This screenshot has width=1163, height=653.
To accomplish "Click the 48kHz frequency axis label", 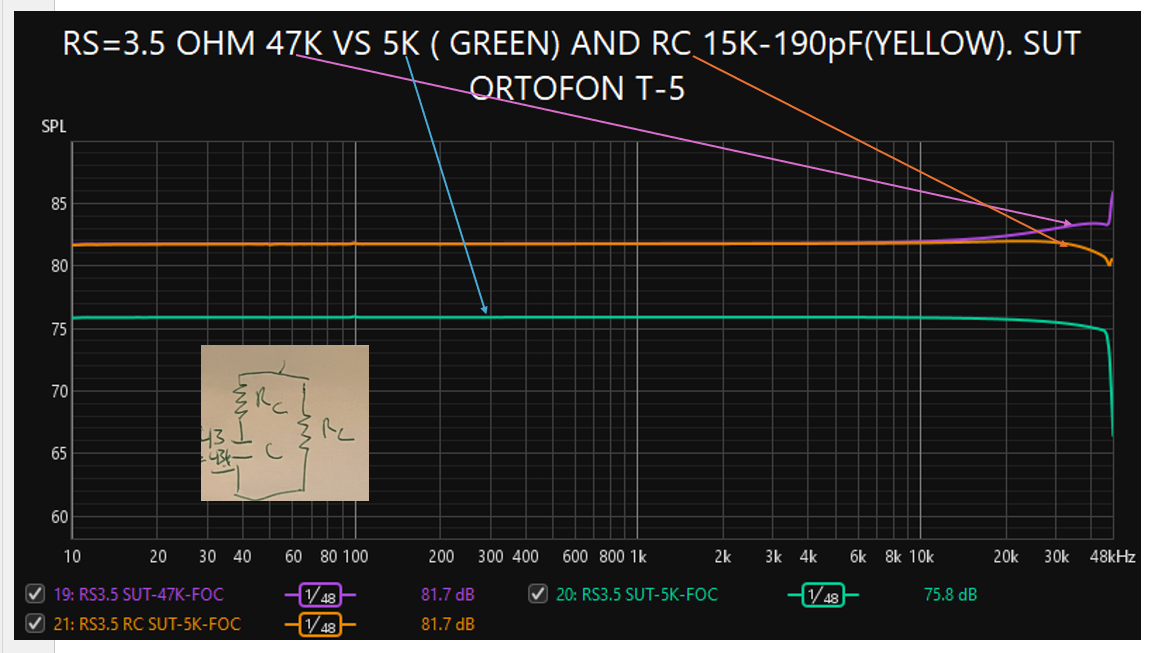I will point(1112,557).
